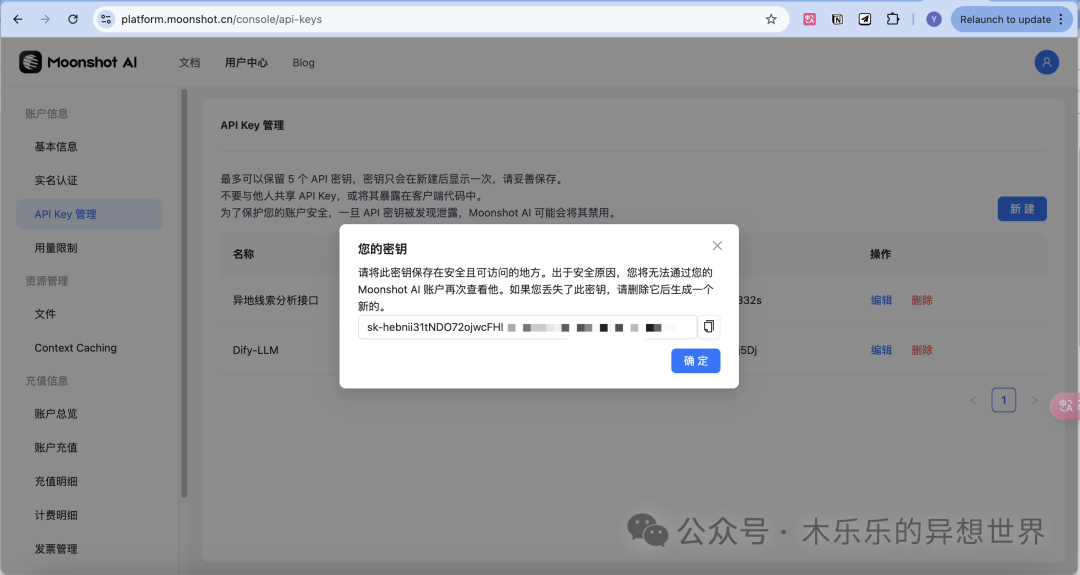The image size is (1080, 575).
Task: Go back with the browser back arrow
Action: pyautogui.click(x=18, y=19)
